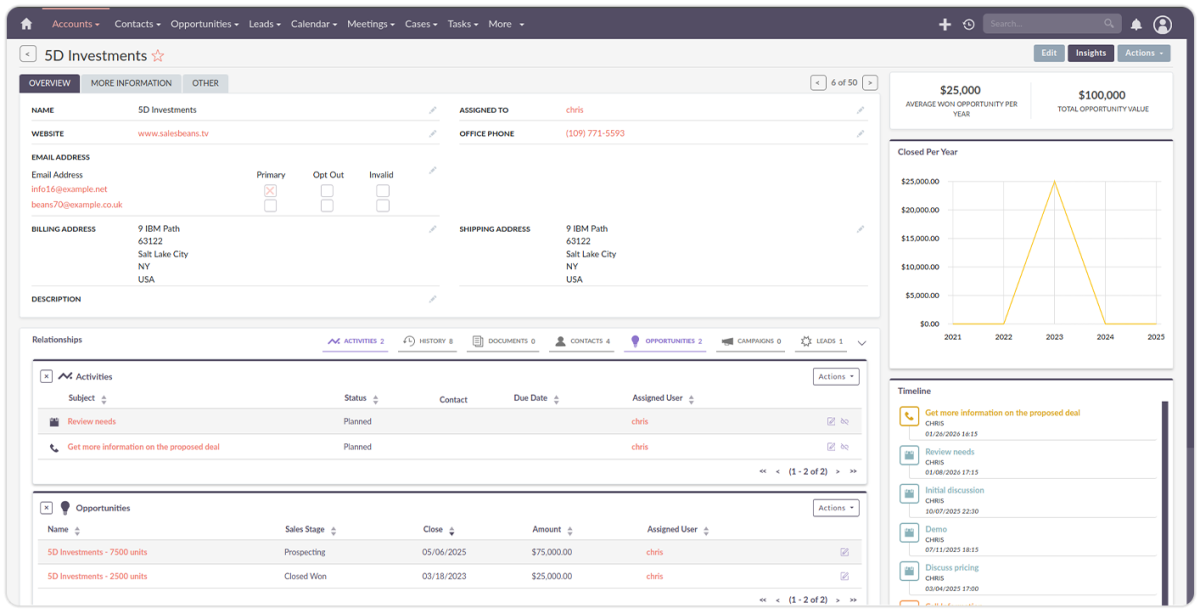Screen dimensions: 1200x614
Task: Open the Opportunities navigation menu
Action: [x=204, y=23]
